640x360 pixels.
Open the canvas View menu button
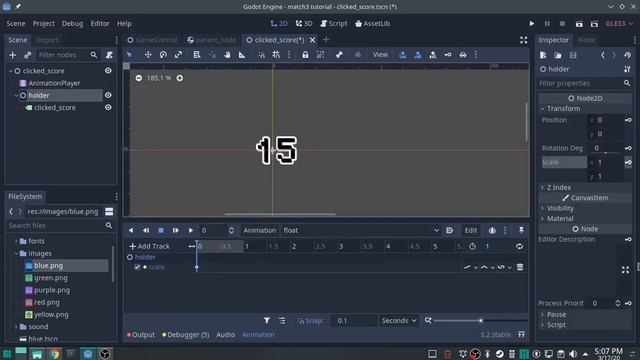point(380,55)
